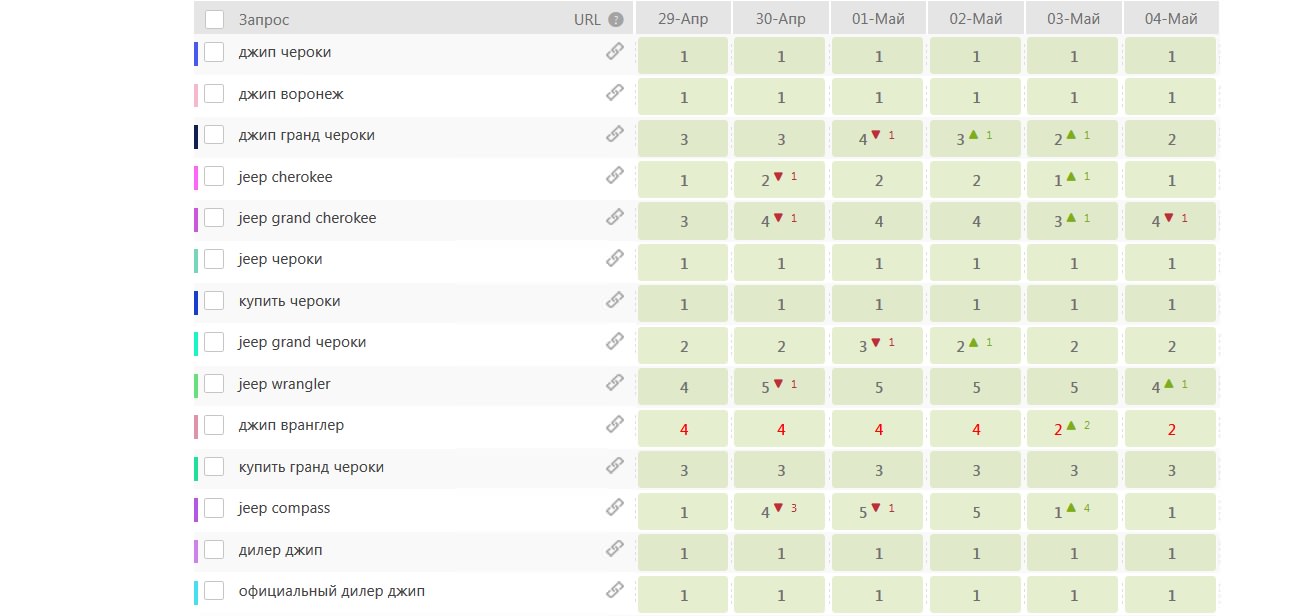Open URL link icon for джип чероки
1313x616 pixels.
615,51
